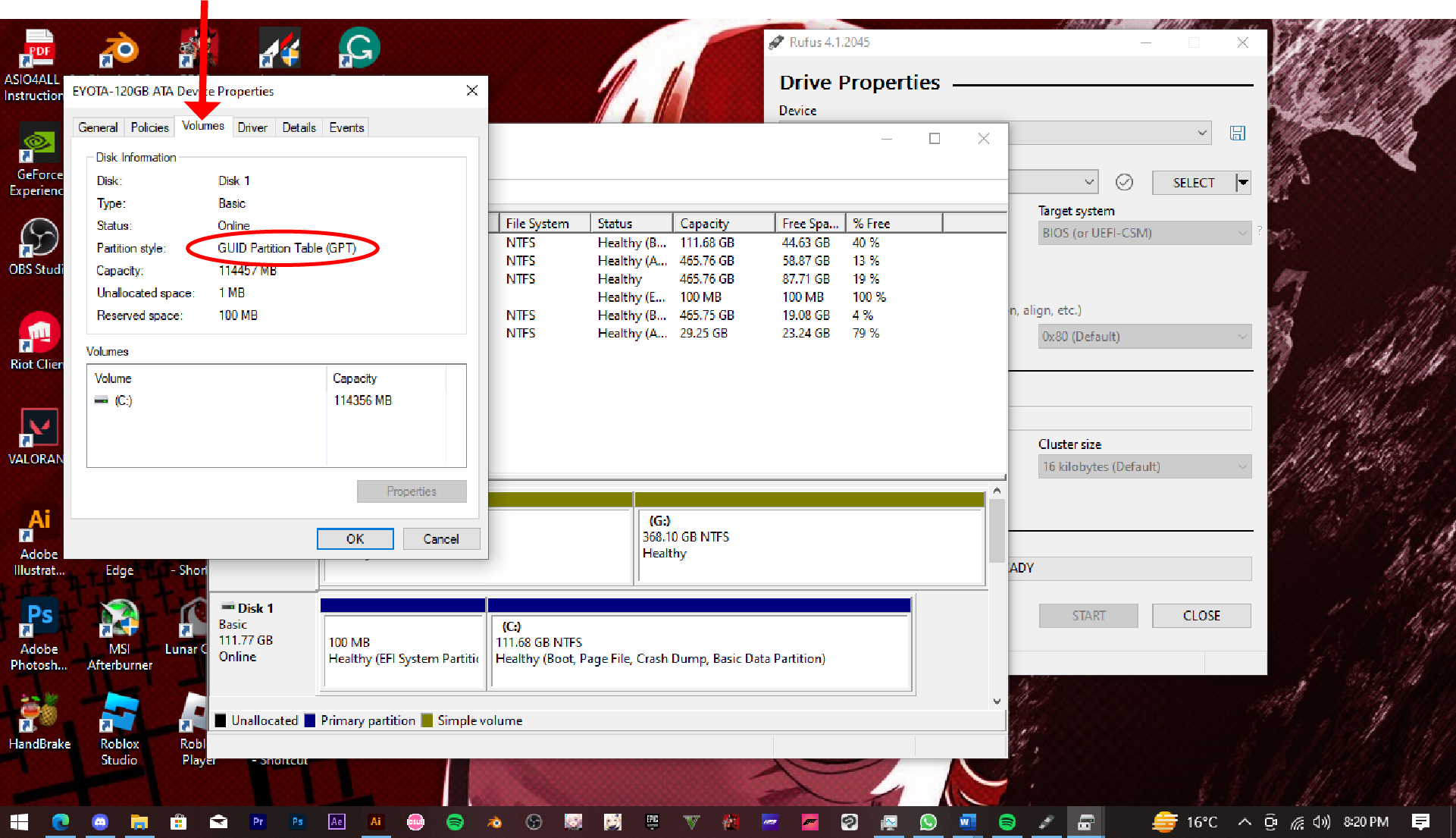Open Adobe Photoshop desktop shortcut

coord(38,636)
